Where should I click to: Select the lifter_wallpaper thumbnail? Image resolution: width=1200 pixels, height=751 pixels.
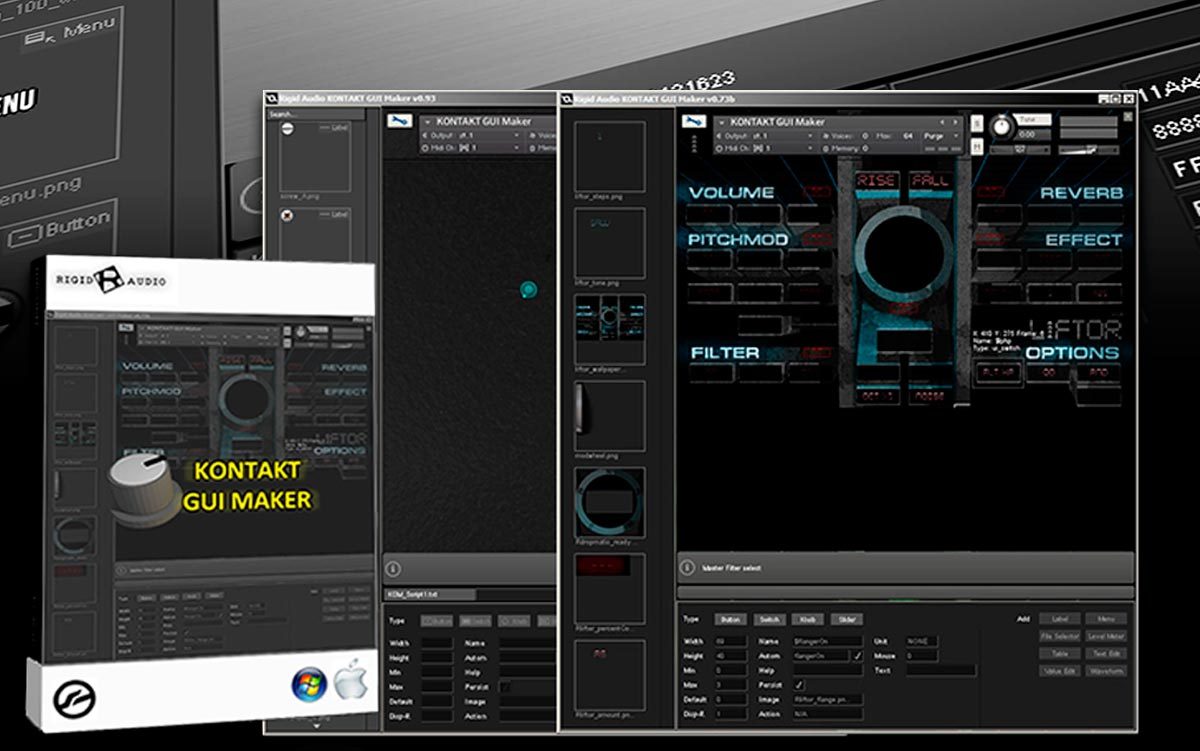pos(610,329)
